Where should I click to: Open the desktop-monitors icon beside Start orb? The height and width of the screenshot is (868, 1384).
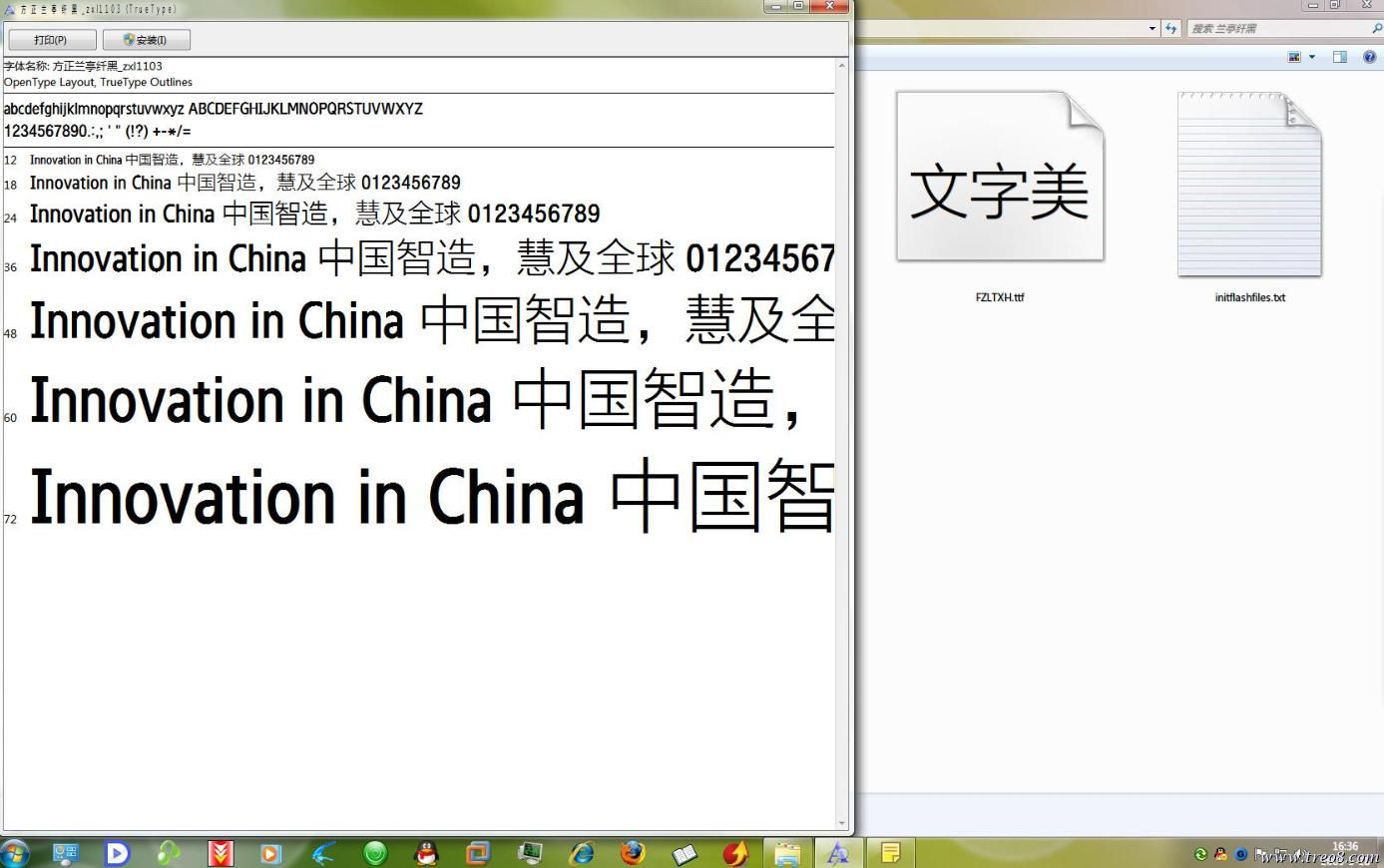[65, 853]
